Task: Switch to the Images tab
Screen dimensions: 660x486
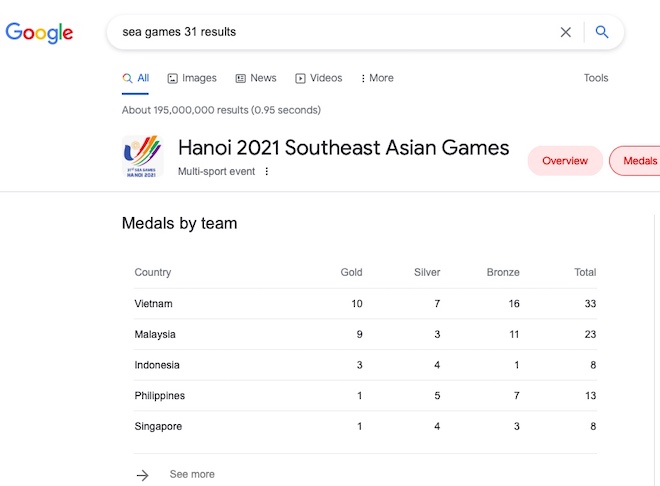Action: click(x=192, y=78)
